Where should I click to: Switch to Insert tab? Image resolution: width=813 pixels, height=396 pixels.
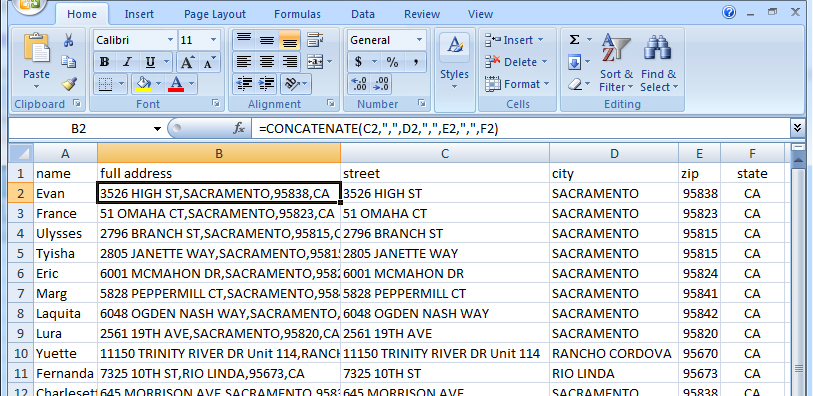click(139, 15)
